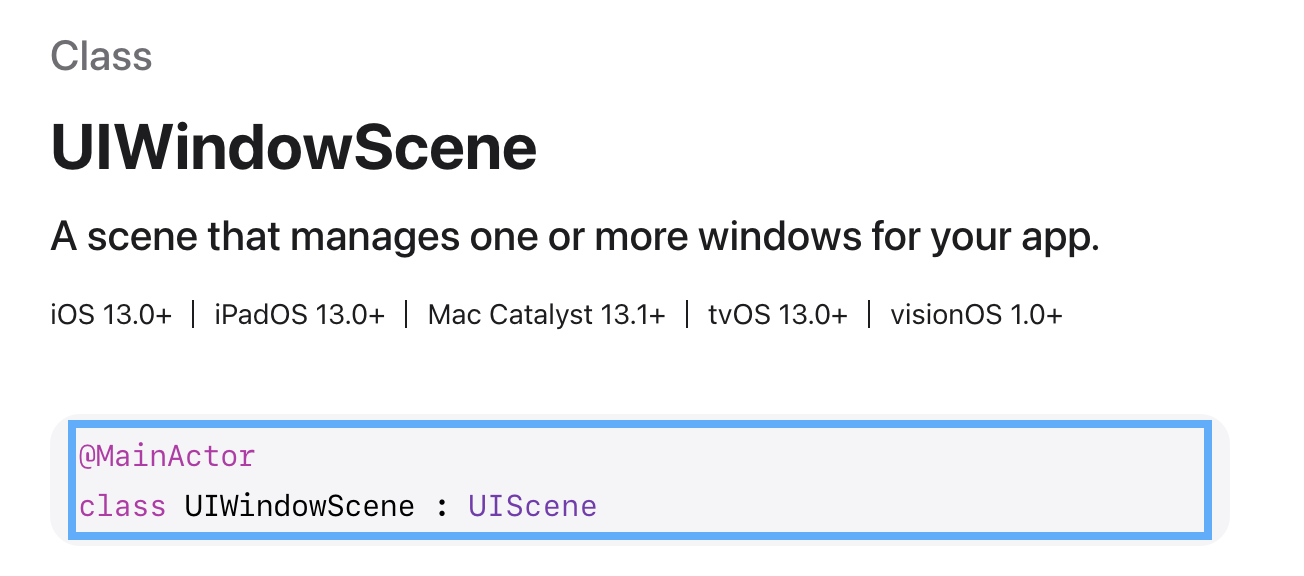Open the UIScene superclass link
This screenshot has height=576, width=1304.
pos(532,506)
